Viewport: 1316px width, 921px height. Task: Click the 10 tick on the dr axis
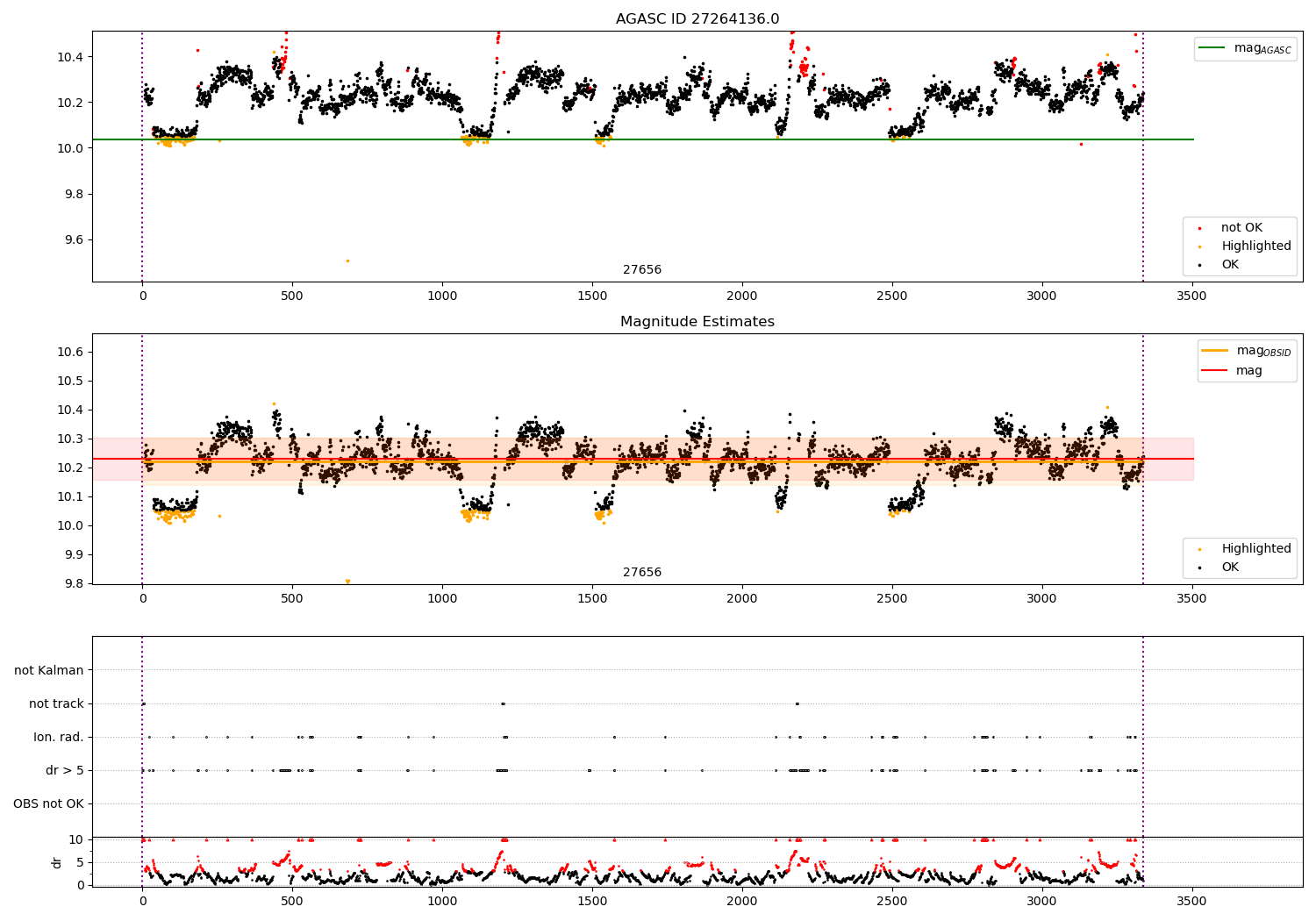pos(76,840)
